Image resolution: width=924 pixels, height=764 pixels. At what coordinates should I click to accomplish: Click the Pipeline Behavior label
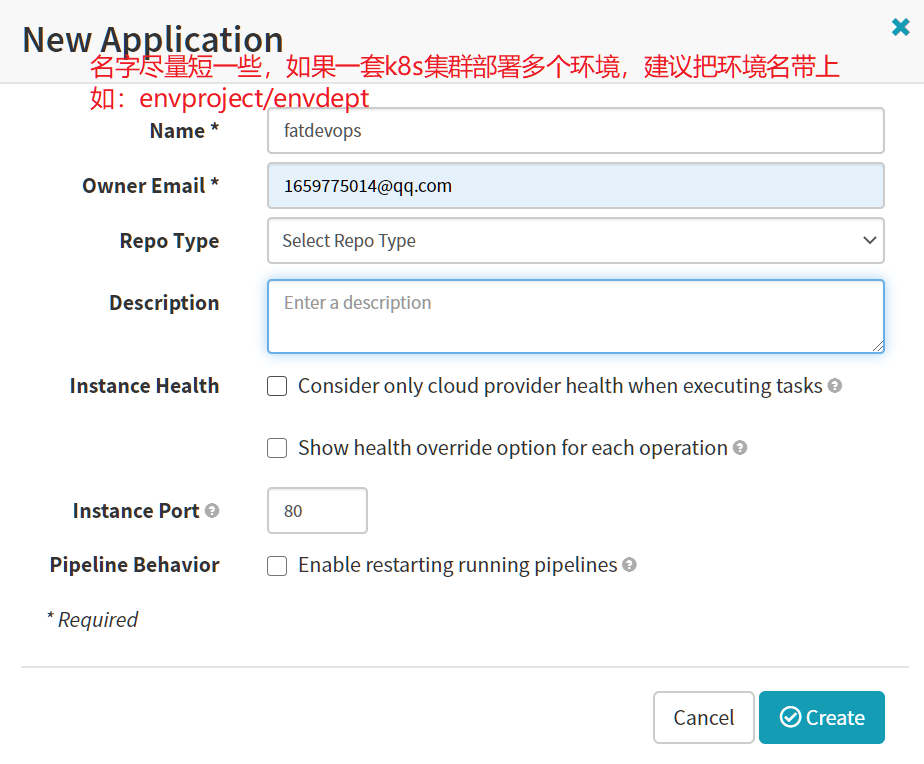click(134, 565)
